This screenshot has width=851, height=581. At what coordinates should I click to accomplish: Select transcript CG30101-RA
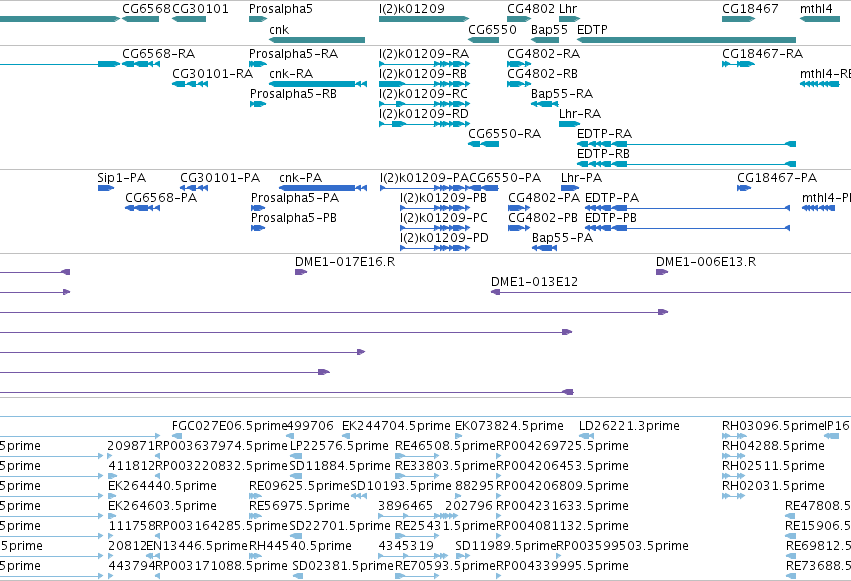click(190, 84)
